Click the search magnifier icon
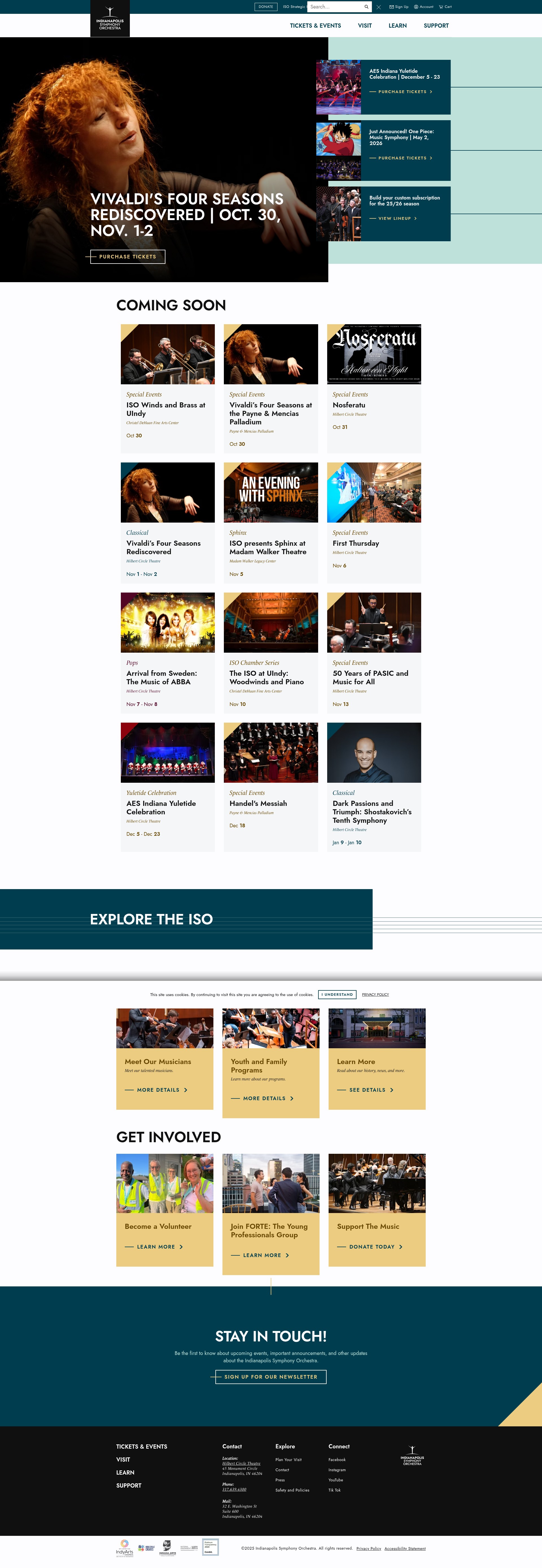This screenshot has height=1568, width=542. (366, 7)
